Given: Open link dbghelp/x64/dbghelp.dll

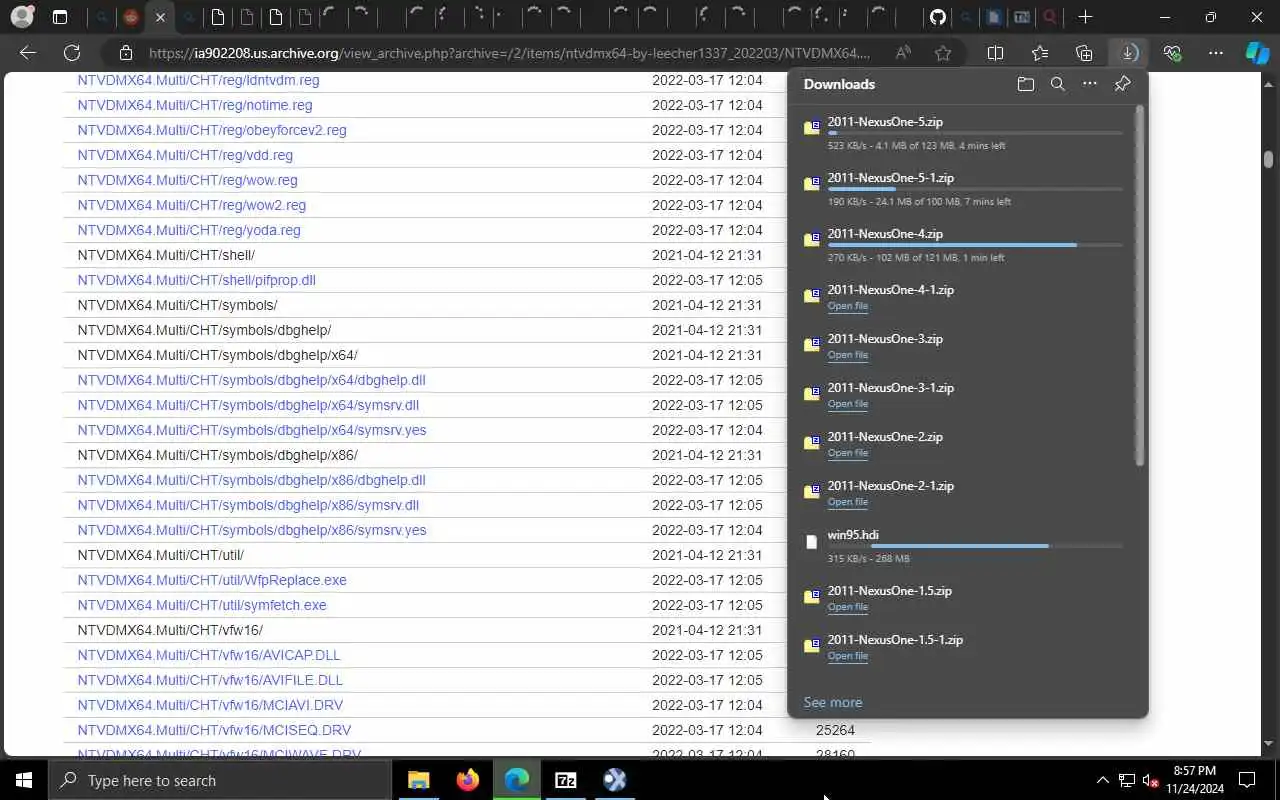Looking at the screenshot, I should tap(251, 380).
